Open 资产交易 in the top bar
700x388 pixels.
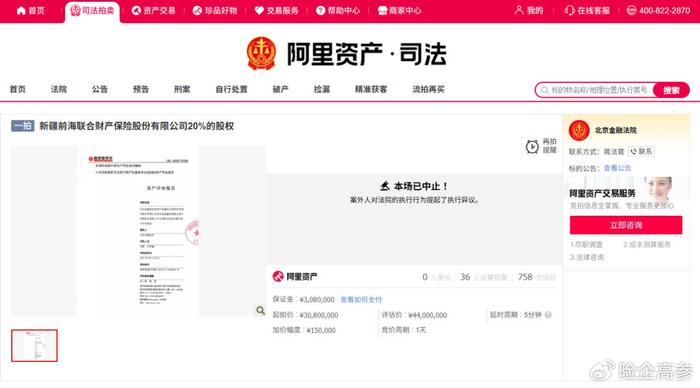pyautogui.click(x=154, y=10)
